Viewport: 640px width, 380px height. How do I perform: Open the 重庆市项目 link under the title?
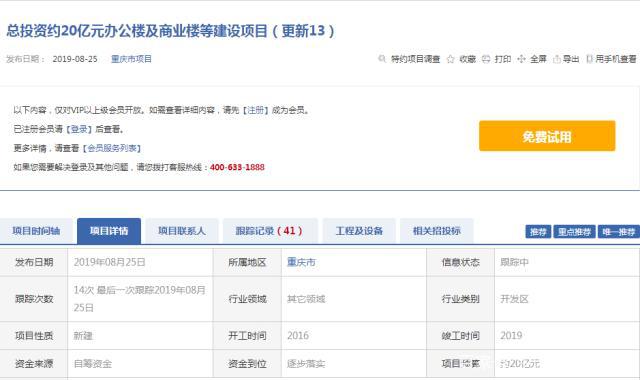[131, 59]
